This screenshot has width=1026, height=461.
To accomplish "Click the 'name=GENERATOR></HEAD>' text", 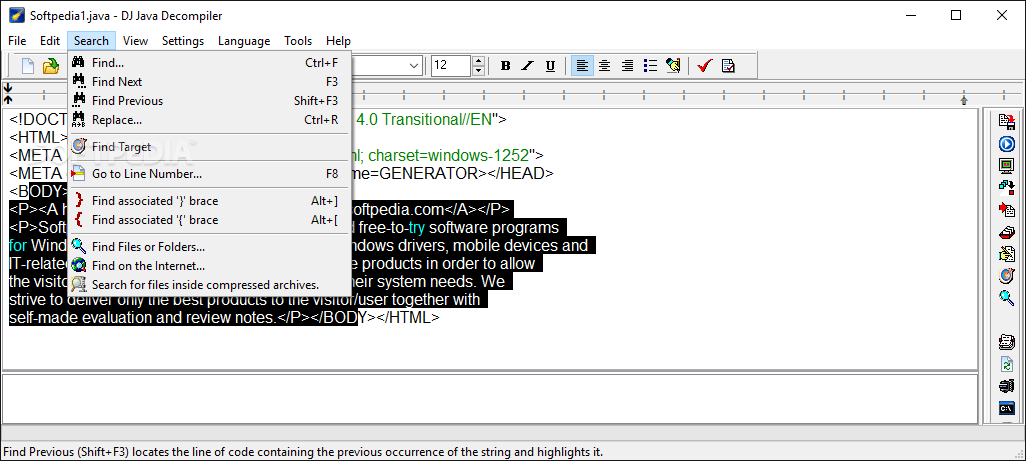I will pos(453,173).
